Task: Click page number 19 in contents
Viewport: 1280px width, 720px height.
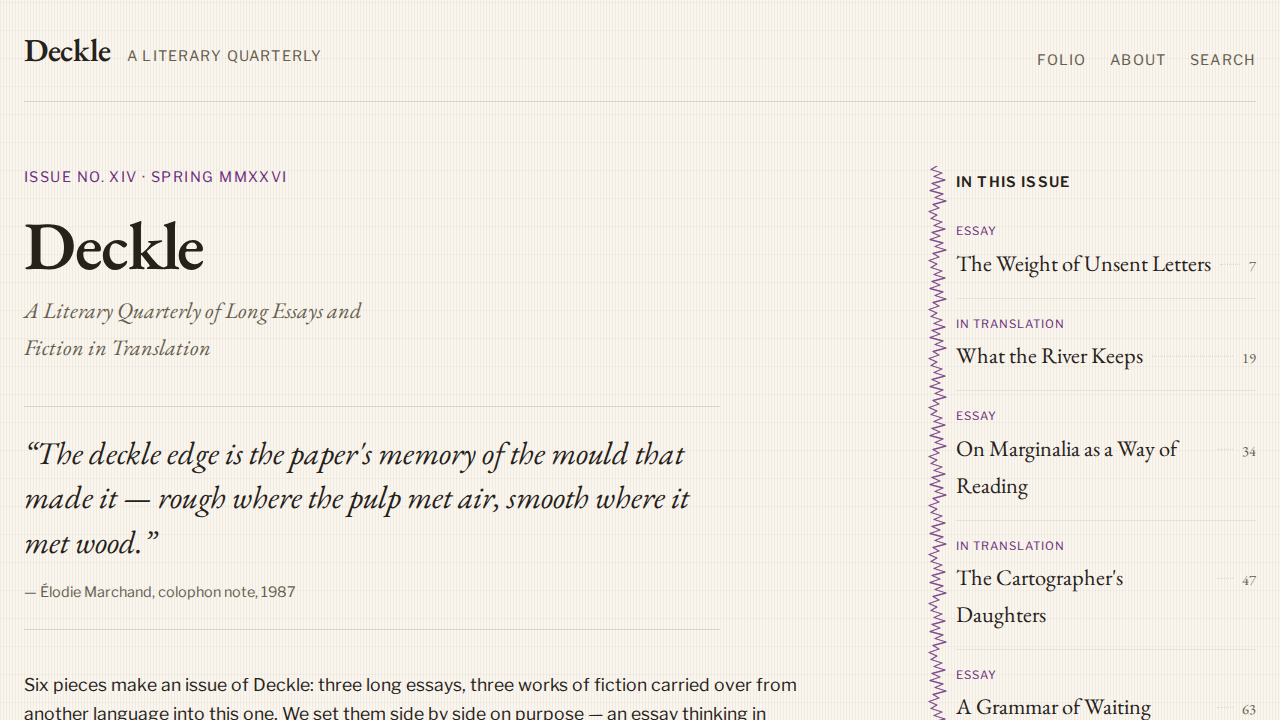Action: tap(1249, 358)
